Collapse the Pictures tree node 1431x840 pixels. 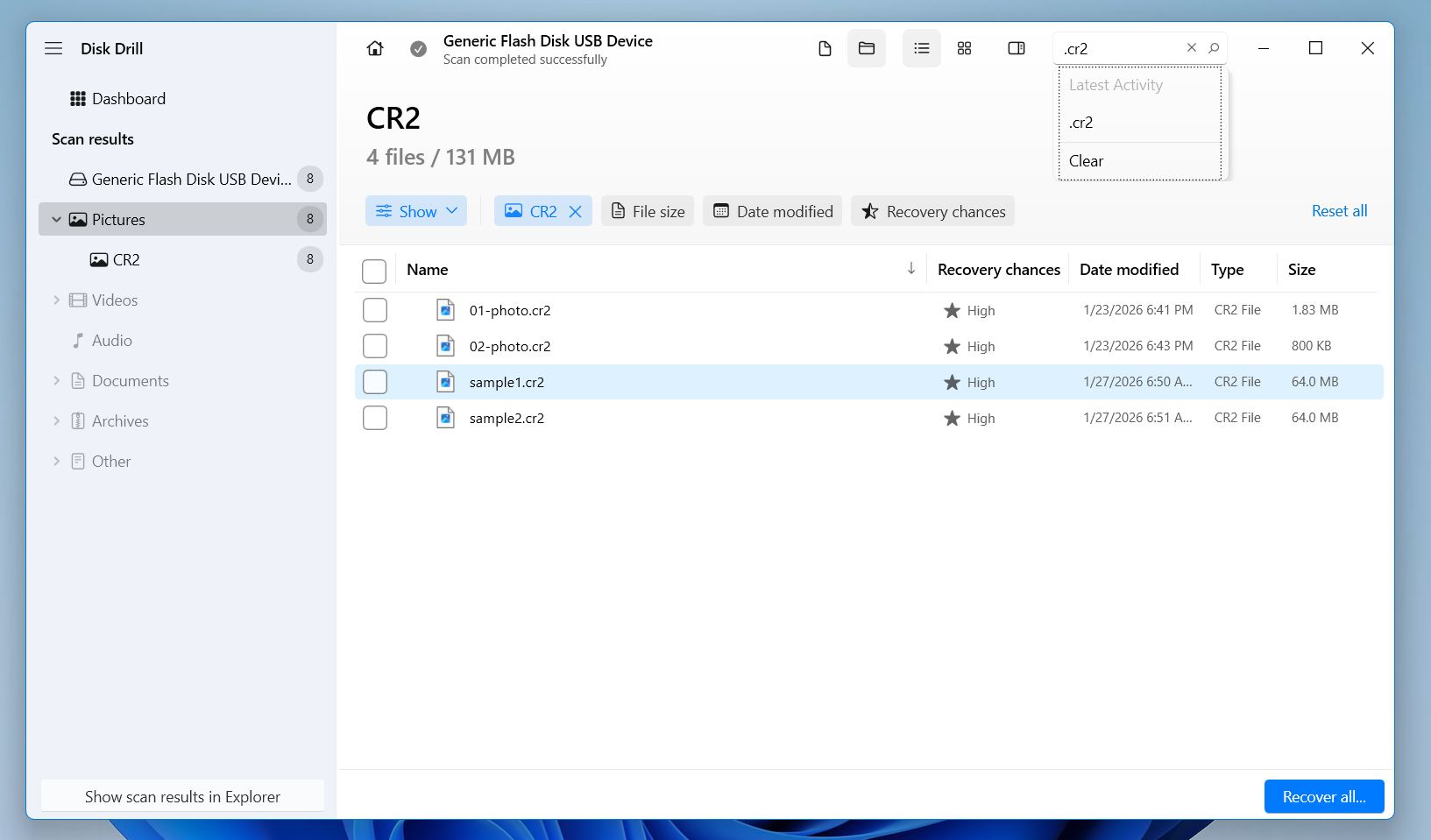pyautogui.click(x=57, y=220)
